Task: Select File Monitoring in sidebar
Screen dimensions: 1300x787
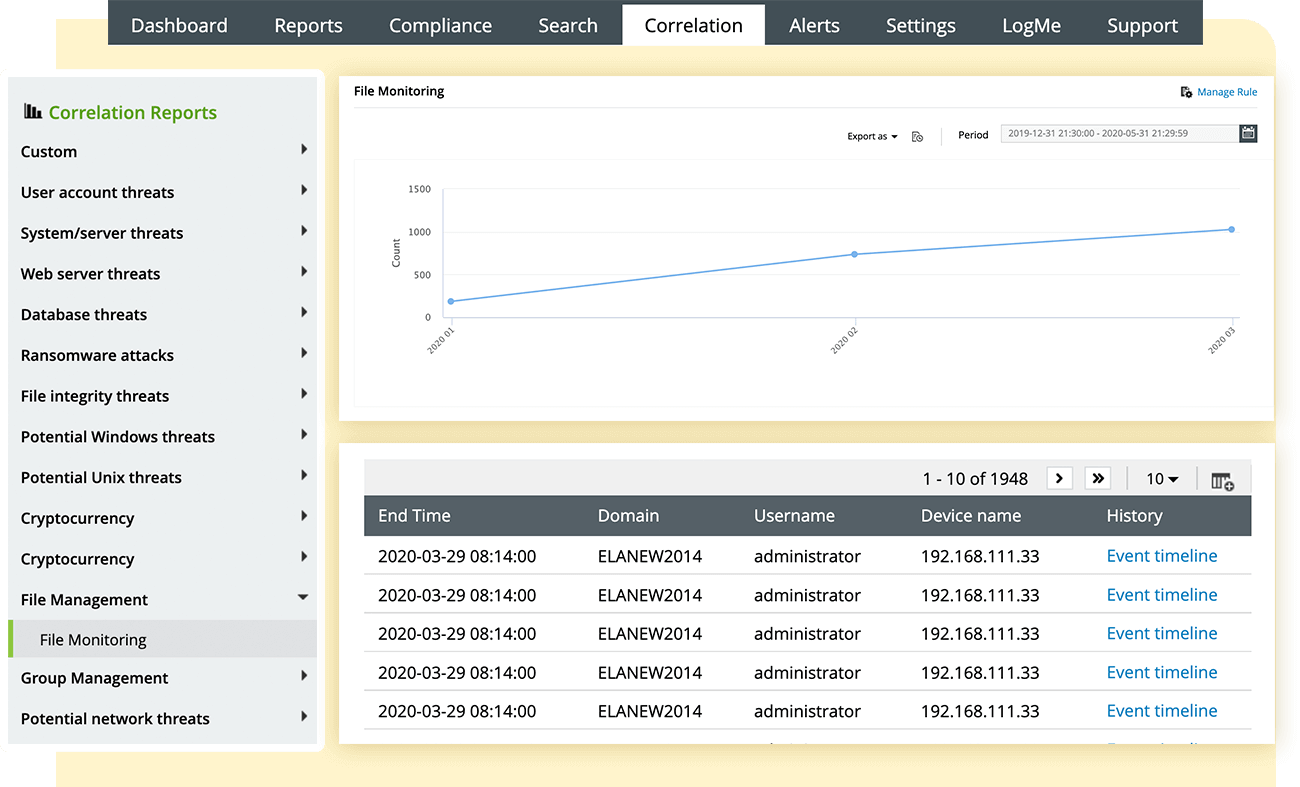Action: (x=93, y=640)
